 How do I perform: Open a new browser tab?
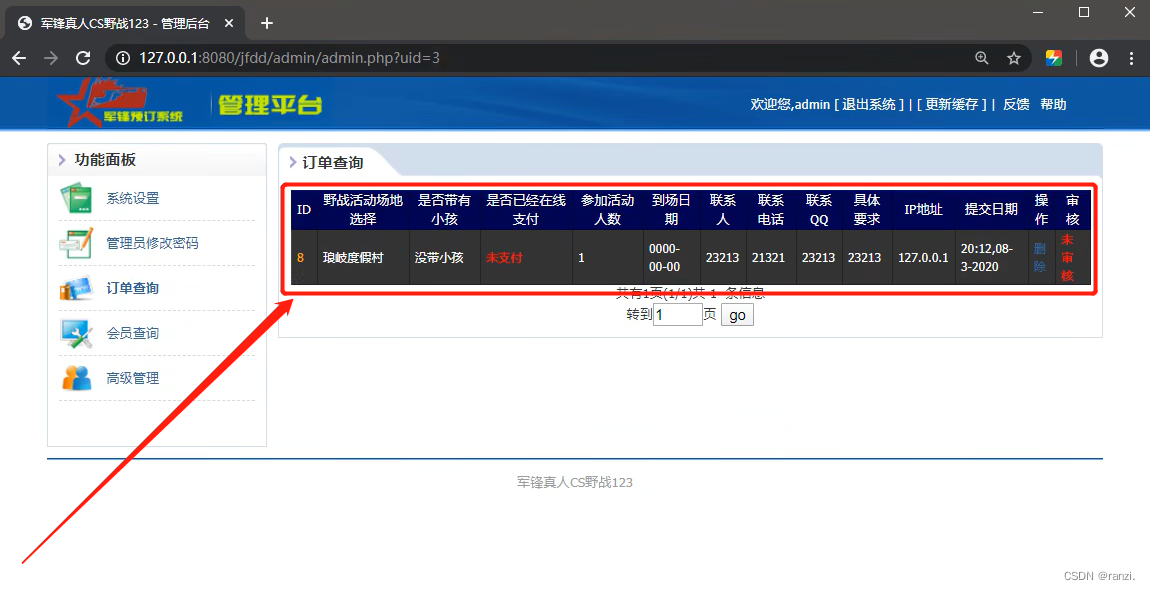coord(267,23)
